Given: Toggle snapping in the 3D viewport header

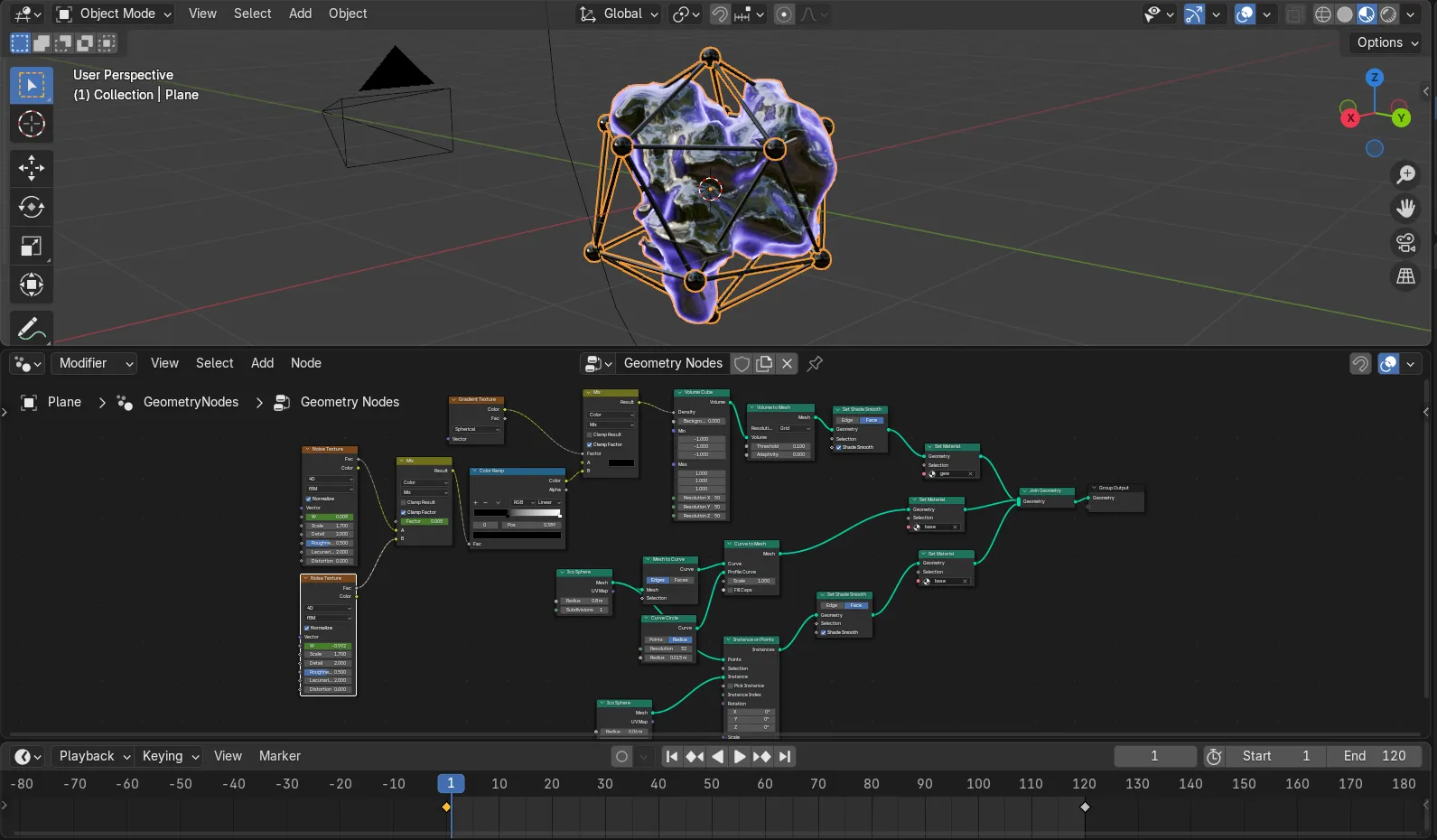Looking at the screenshot, I should point(720,14).
